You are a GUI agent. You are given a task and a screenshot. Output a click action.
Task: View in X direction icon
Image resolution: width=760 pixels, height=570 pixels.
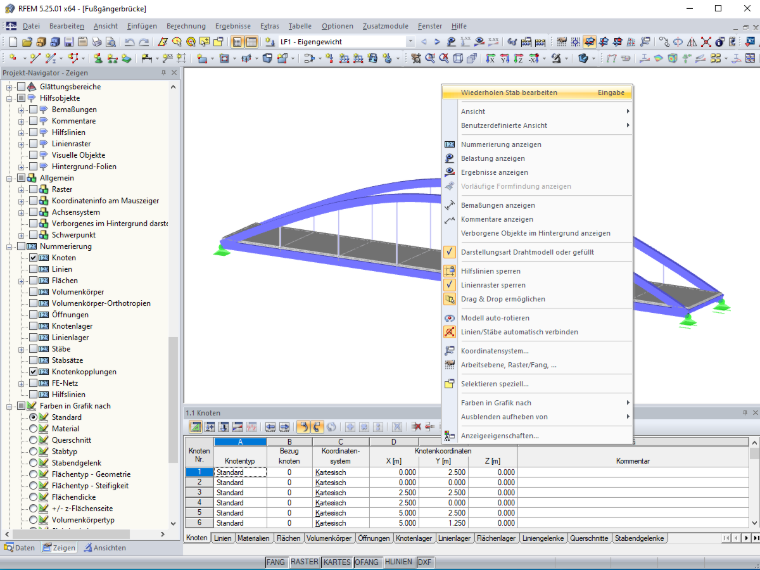(x=491, y=59)
